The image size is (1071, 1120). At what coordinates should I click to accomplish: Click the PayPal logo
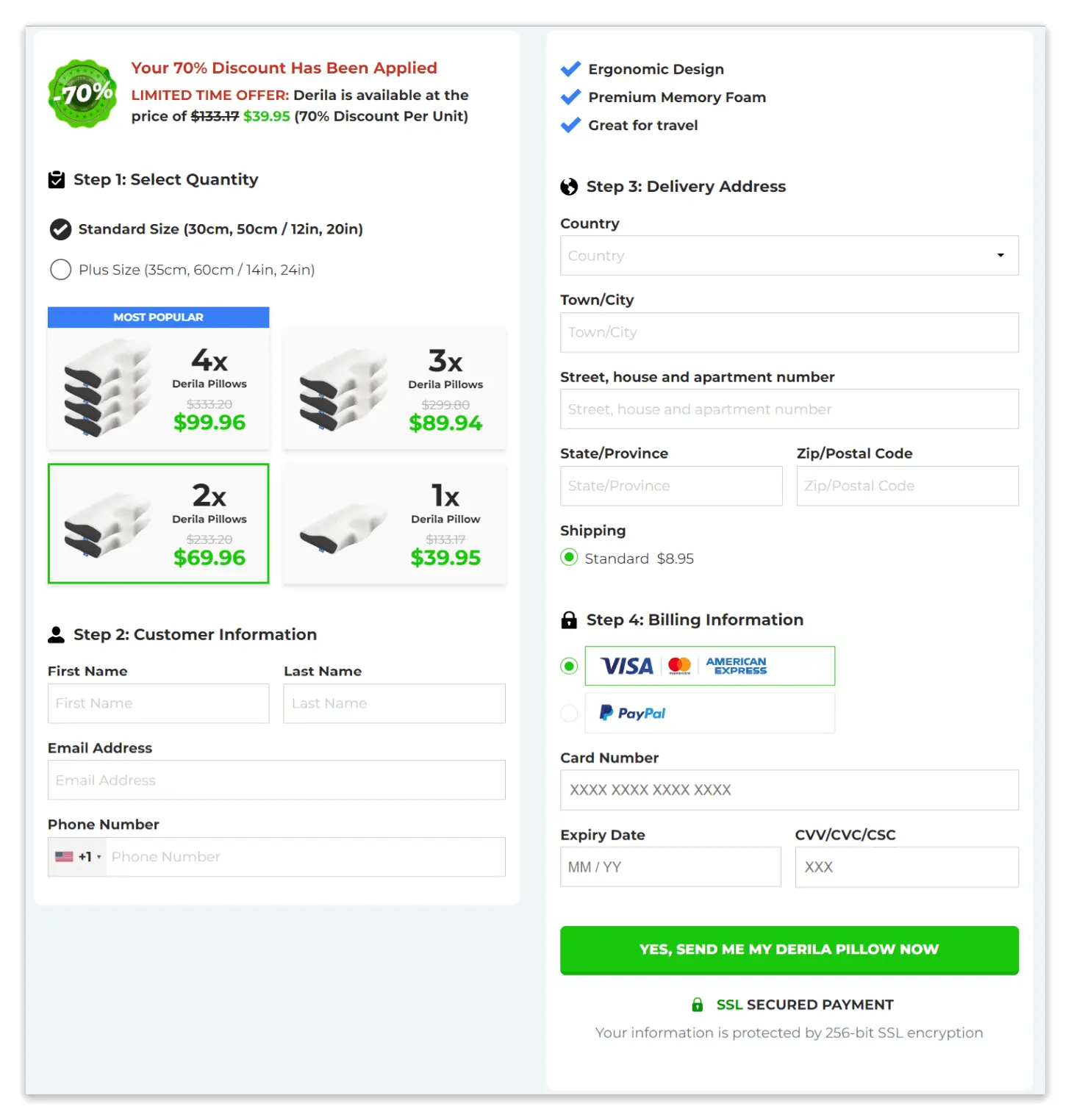[x=633, y=713]
